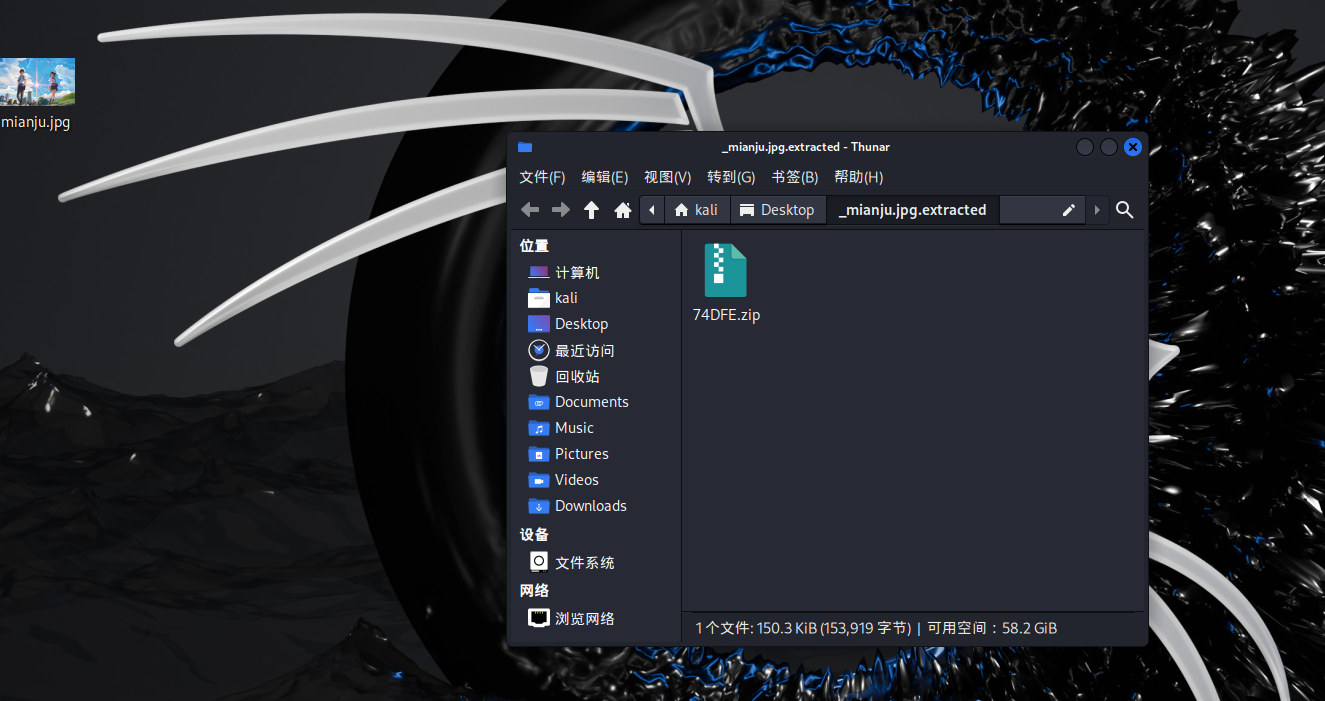Click the 浏览网络 network icon
Screen dimensions: 1325x701
539,618
